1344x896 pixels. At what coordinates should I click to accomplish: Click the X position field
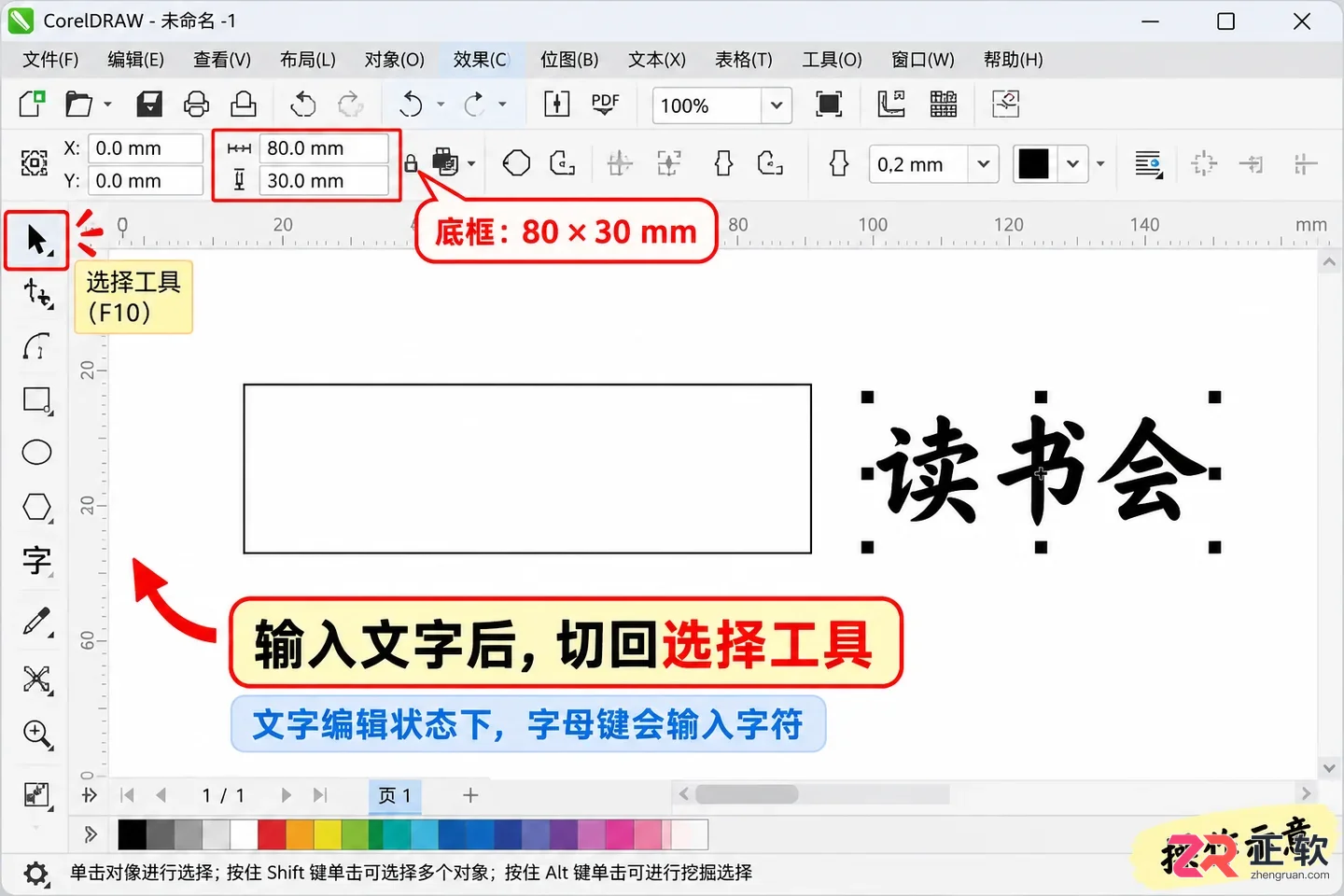(145, 148)
